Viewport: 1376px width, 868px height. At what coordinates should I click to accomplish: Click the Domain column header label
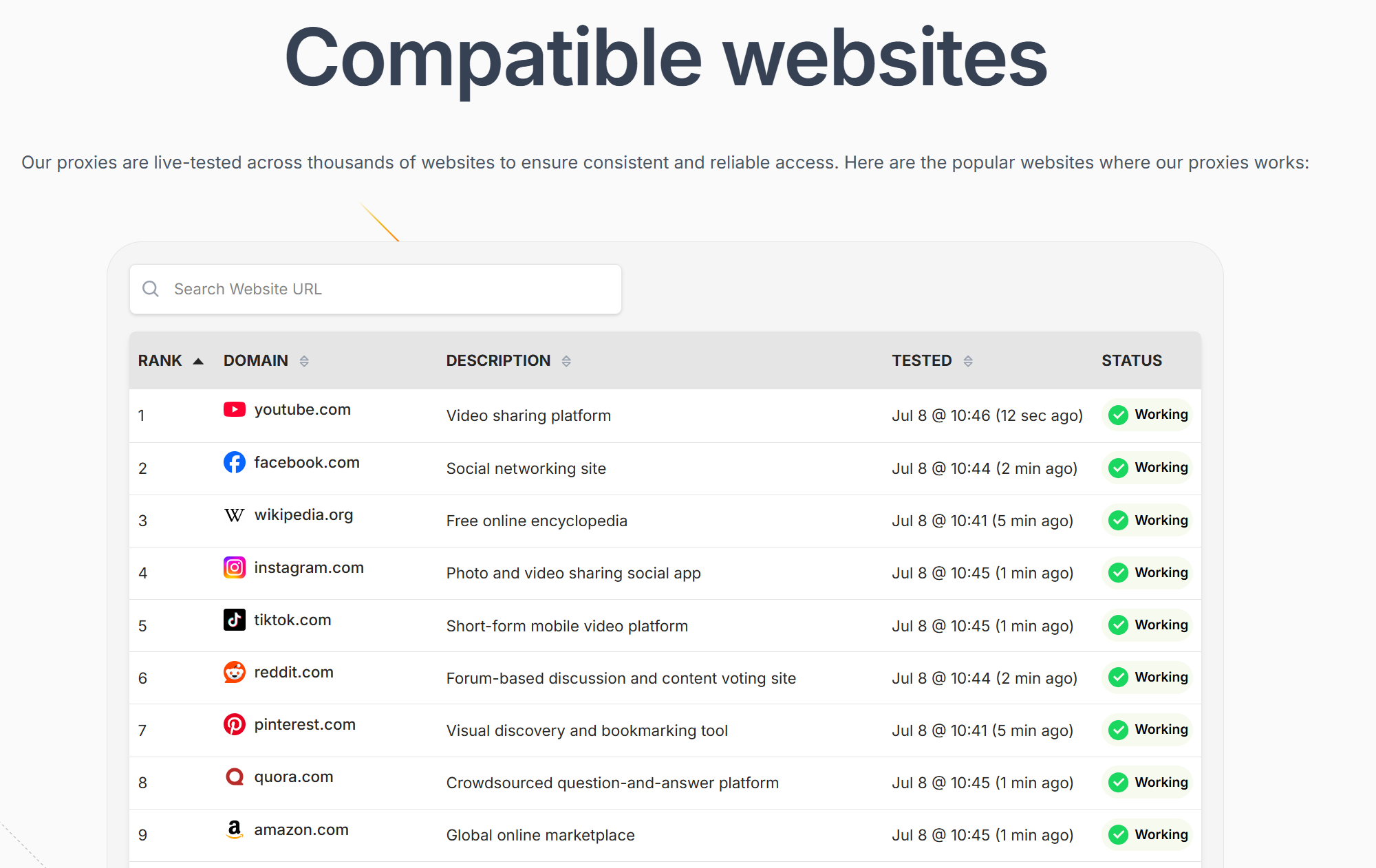(255, 360)
